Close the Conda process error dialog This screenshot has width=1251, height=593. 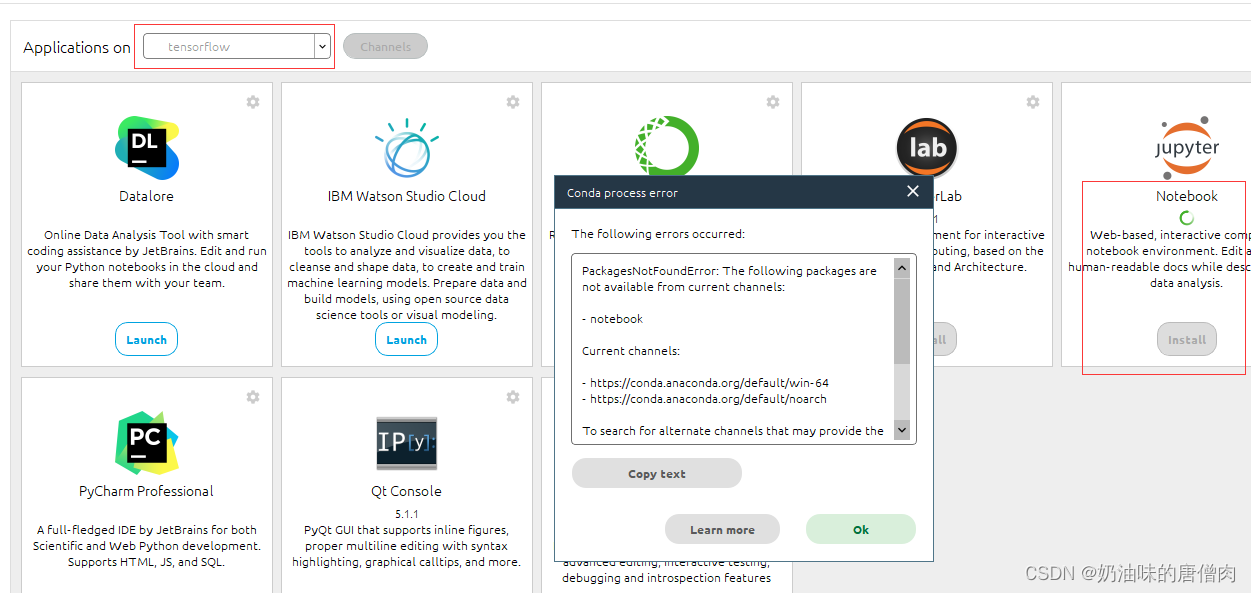tap(912, 192)
